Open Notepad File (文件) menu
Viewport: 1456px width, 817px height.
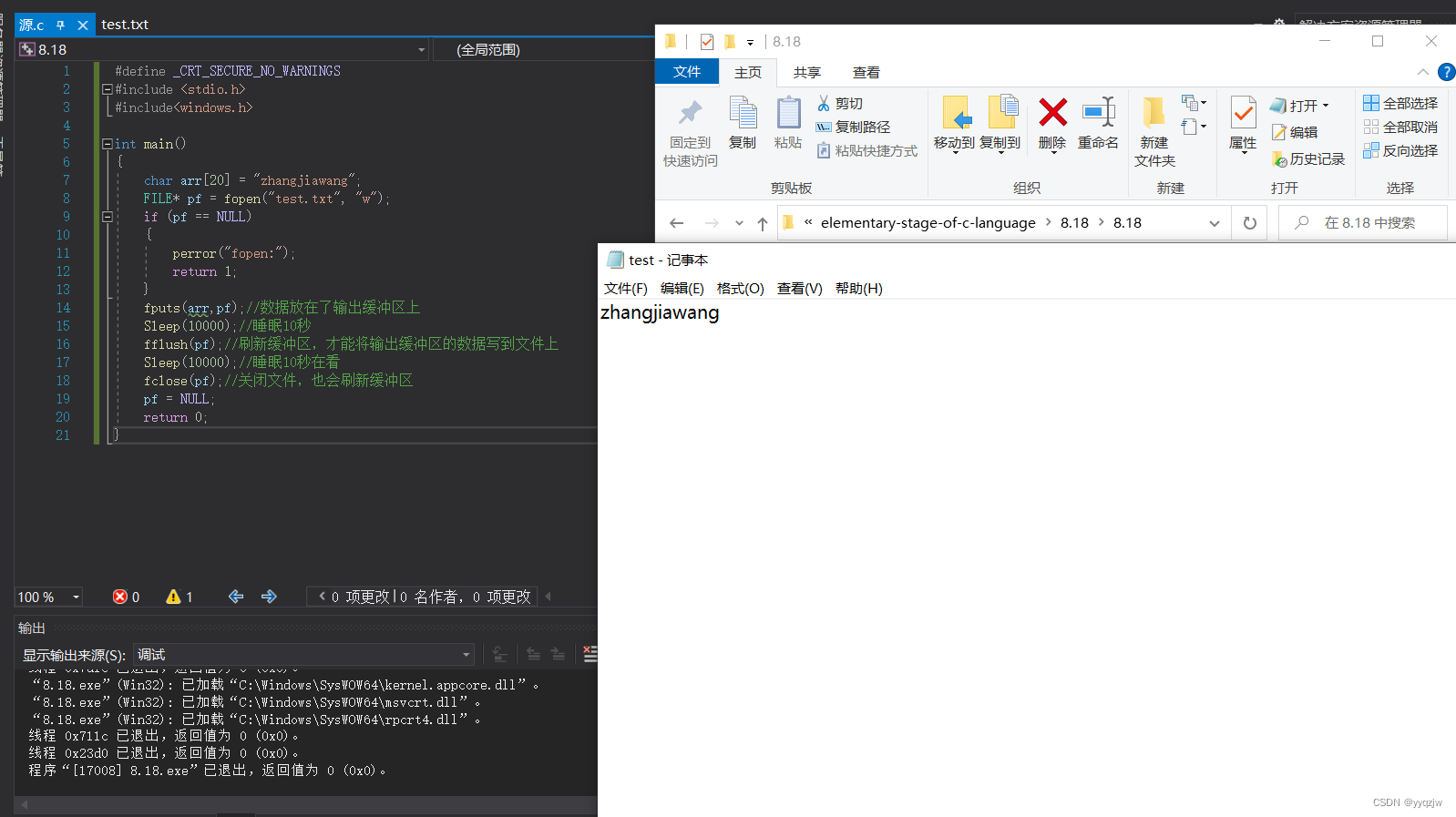626,289
